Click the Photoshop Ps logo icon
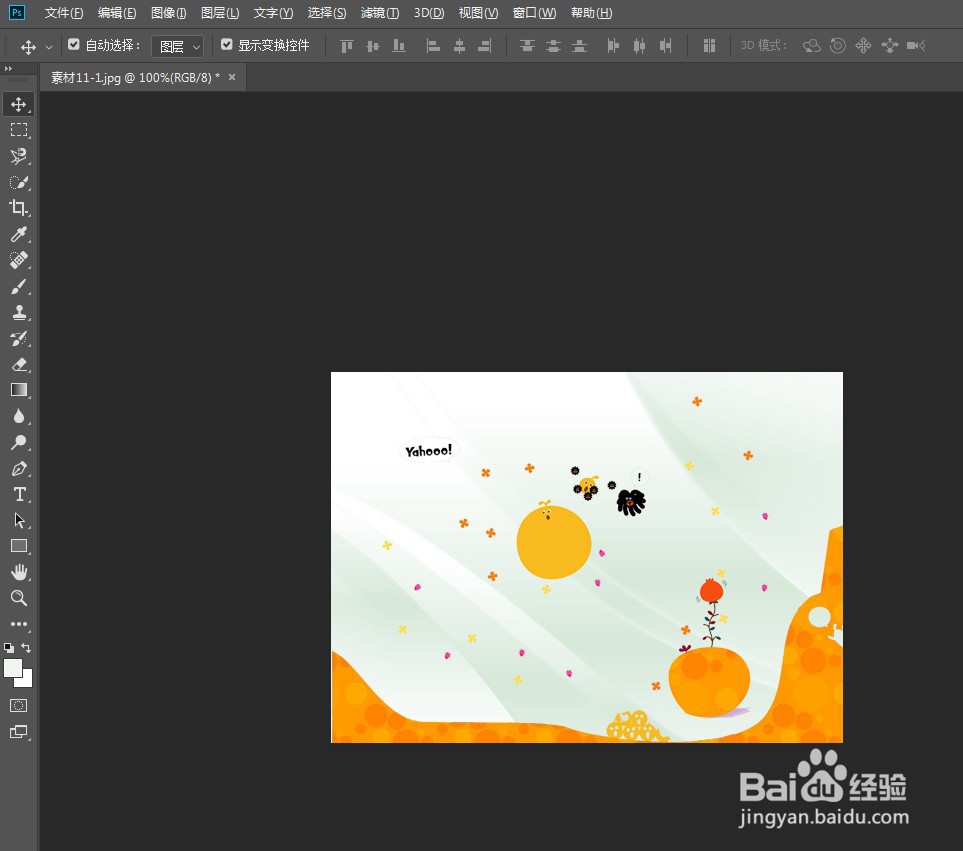Screen dimensions: 963x851 point(17,12)
